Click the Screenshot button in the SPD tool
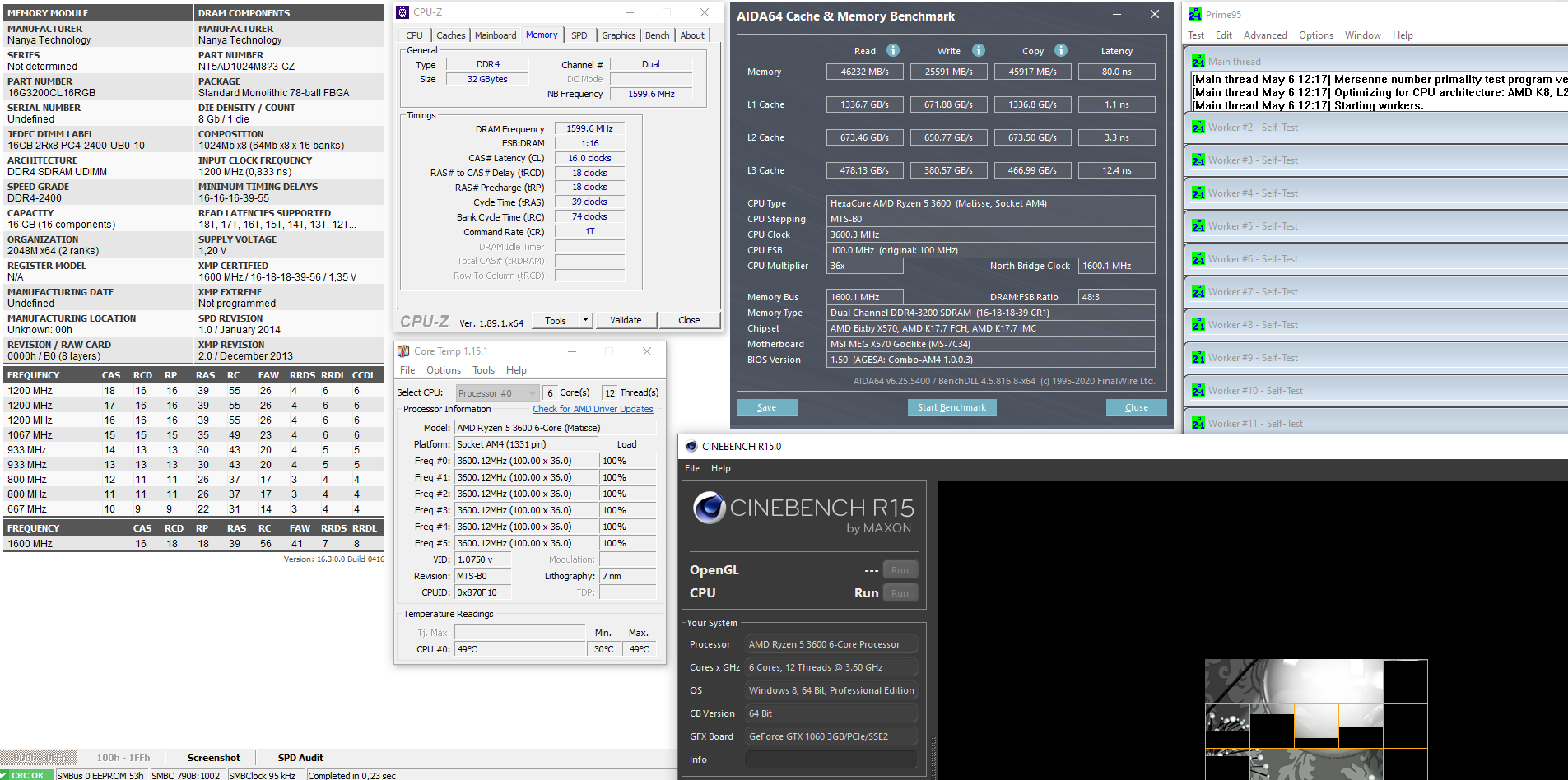 point(214,758)
